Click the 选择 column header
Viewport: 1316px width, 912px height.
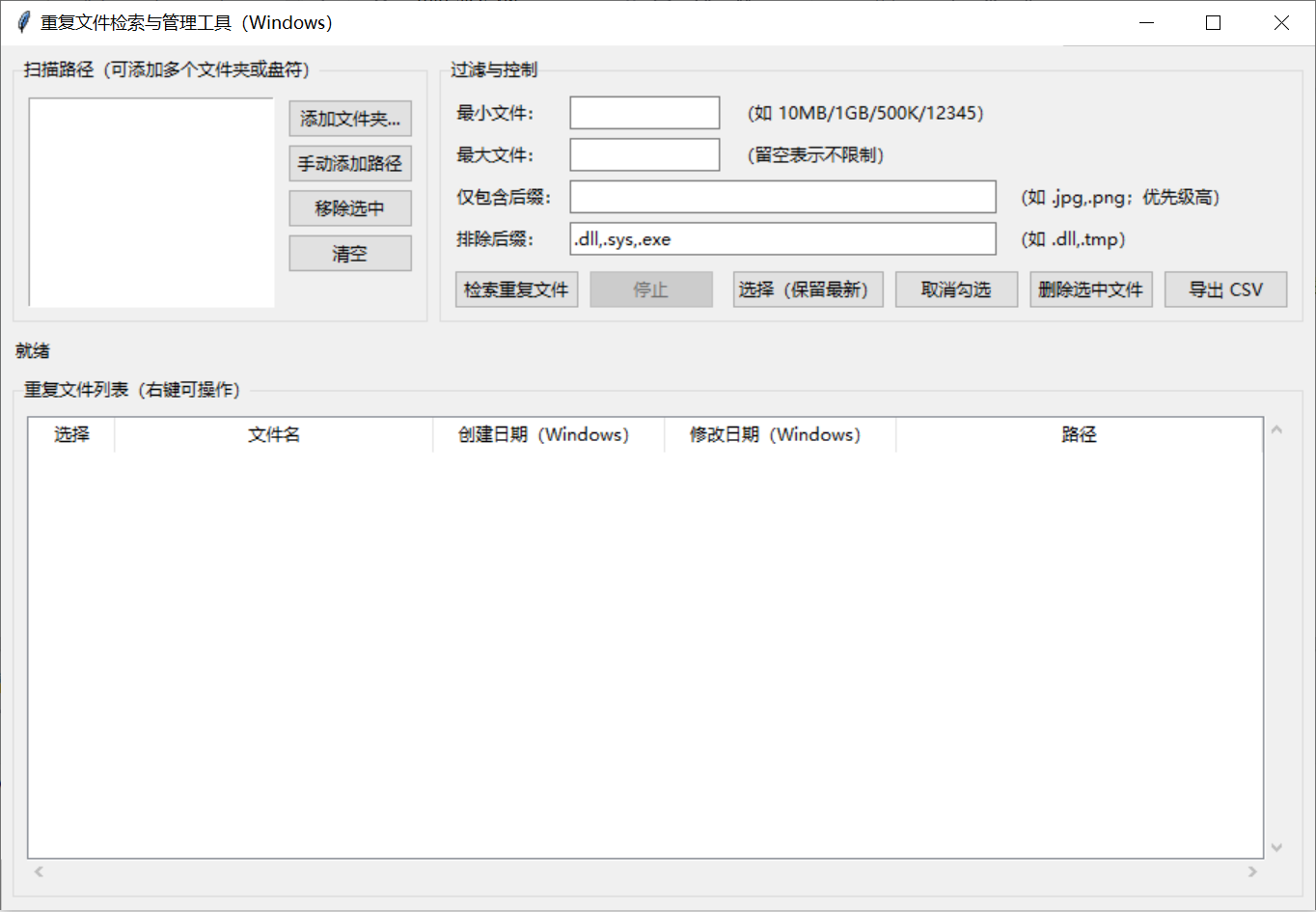pos(70,434)
